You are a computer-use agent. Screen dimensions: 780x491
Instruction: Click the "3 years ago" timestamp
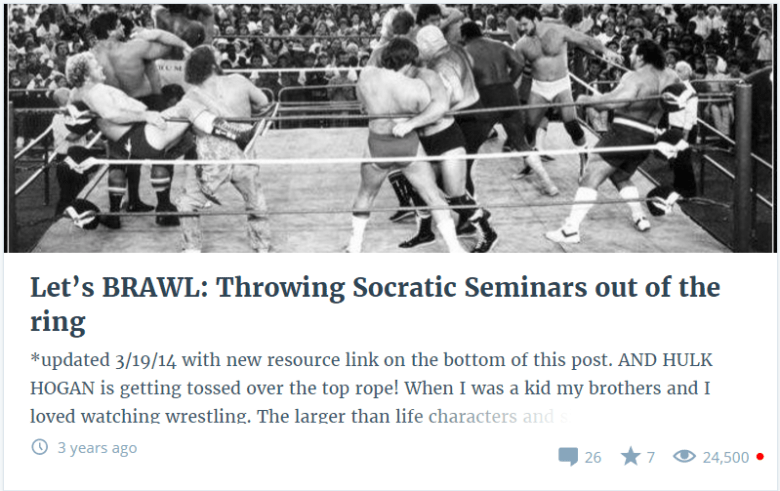[97, 447]
